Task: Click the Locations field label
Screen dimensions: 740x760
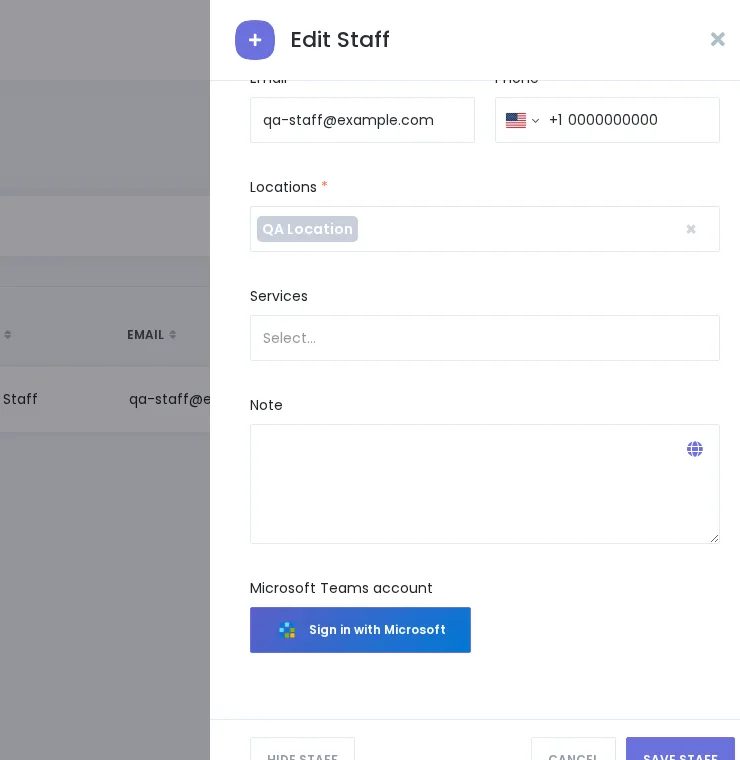Action: (283, 187)
